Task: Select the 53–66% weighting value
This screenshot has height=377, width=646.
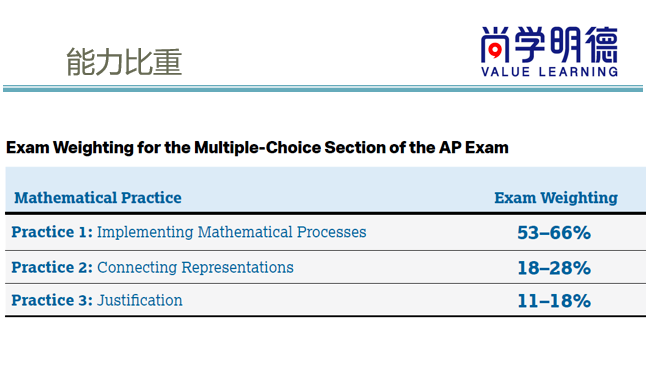Action: (x=554, y=233)
